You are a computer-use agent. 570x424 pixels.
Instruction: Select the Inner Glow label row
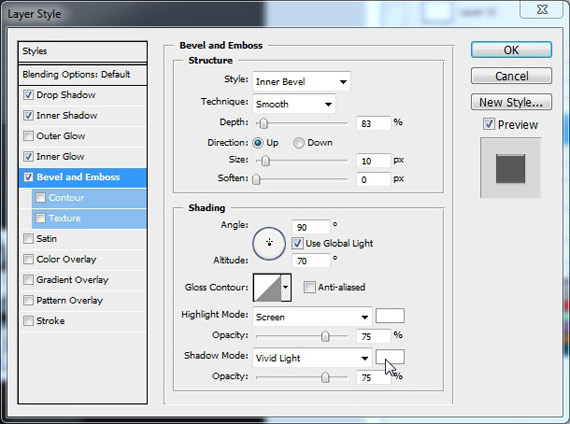click(x=83, y=157)
